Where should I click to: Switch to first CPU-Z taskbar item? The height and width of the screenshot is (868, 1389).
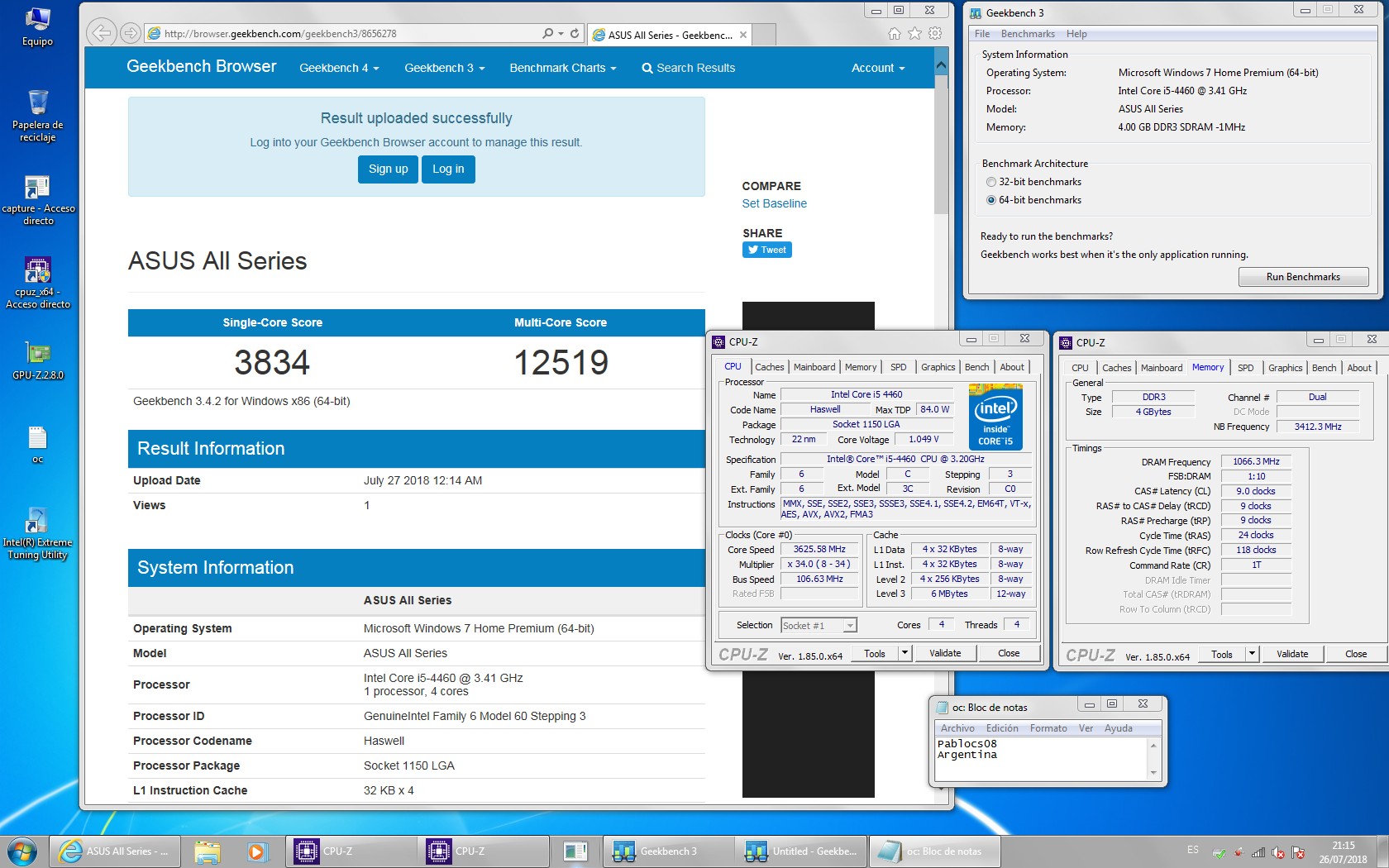(351, 851)
